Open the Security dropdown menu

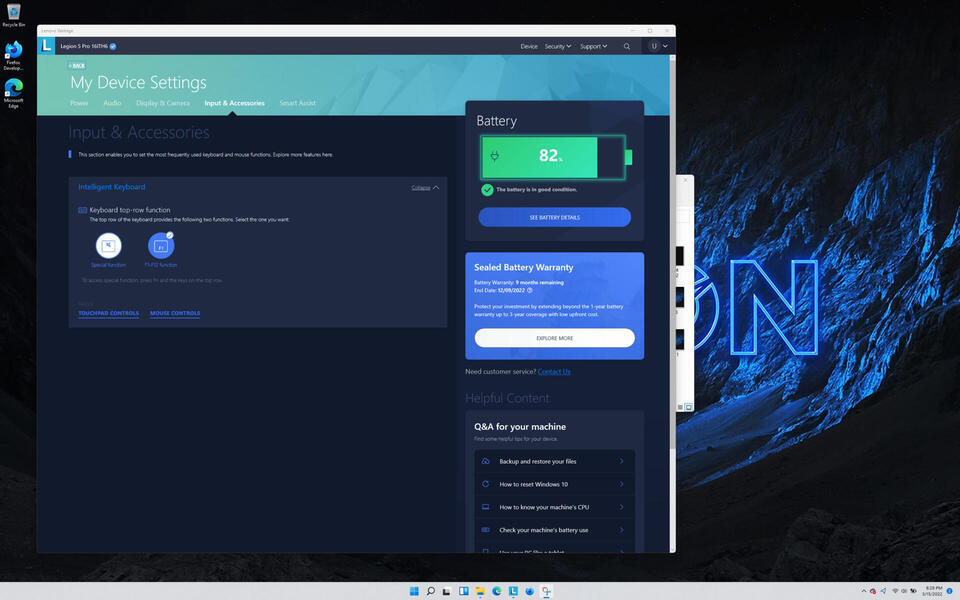[558, 47]
